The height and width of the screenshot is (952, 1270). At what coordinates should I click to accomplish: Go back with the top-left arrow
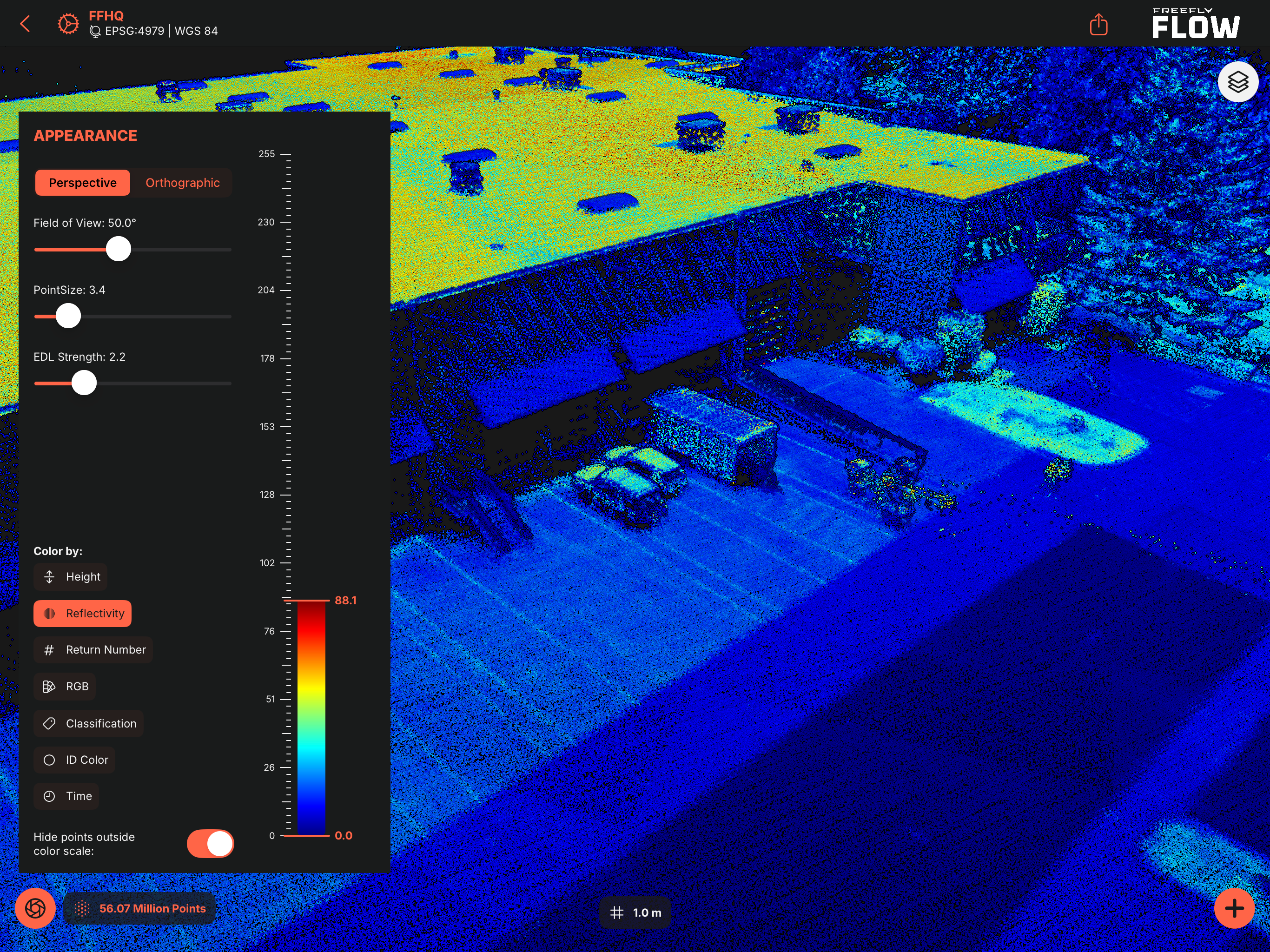[25, 24]
